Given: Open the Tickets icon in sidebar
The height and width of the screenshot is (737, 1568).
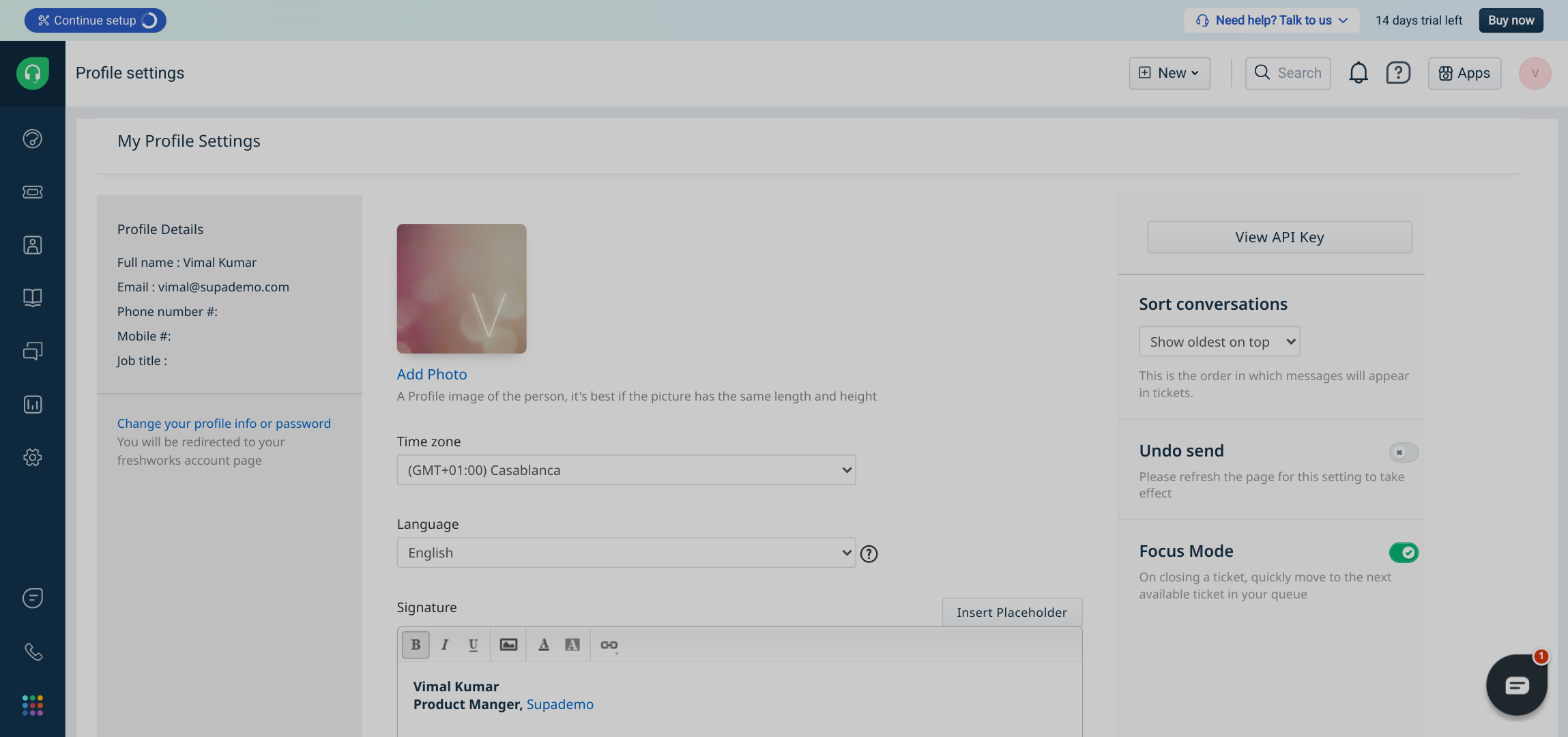Looking at the screenshot, I should click(x=32, y=192).
